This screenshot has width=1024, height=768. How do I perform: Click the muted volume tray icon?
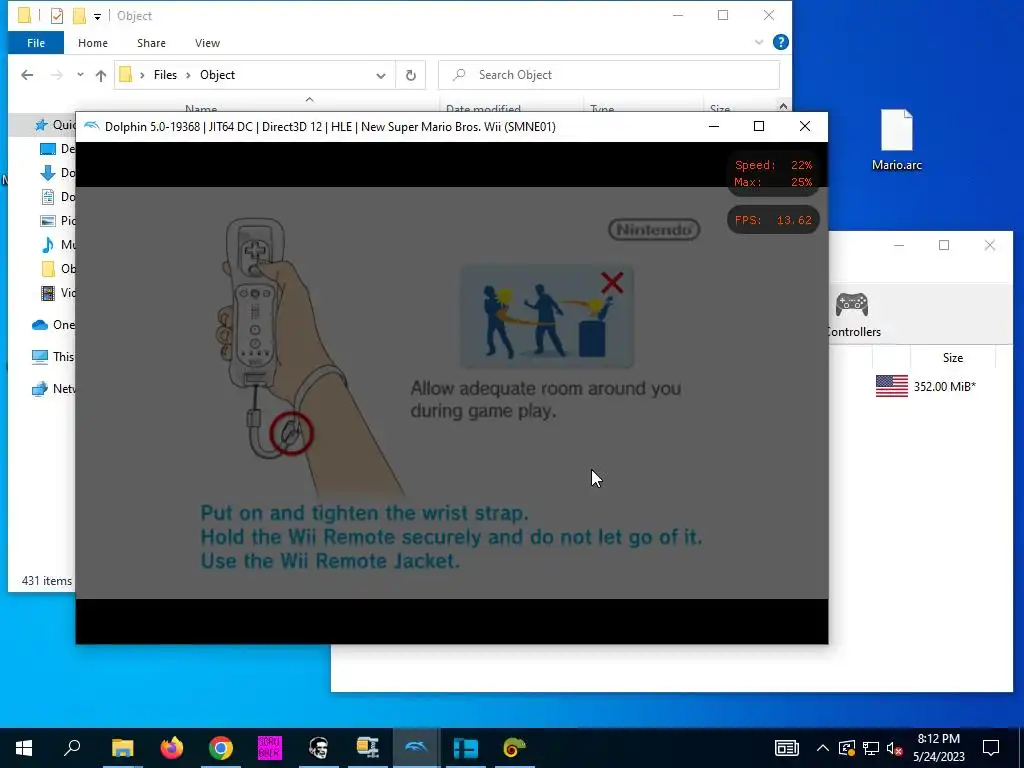pos(895,748)
